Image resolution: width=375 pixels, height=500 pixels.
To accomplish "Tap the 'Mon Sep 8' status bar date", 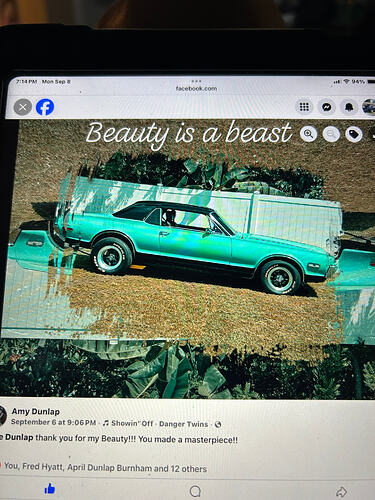I will (x=56, y=81).
